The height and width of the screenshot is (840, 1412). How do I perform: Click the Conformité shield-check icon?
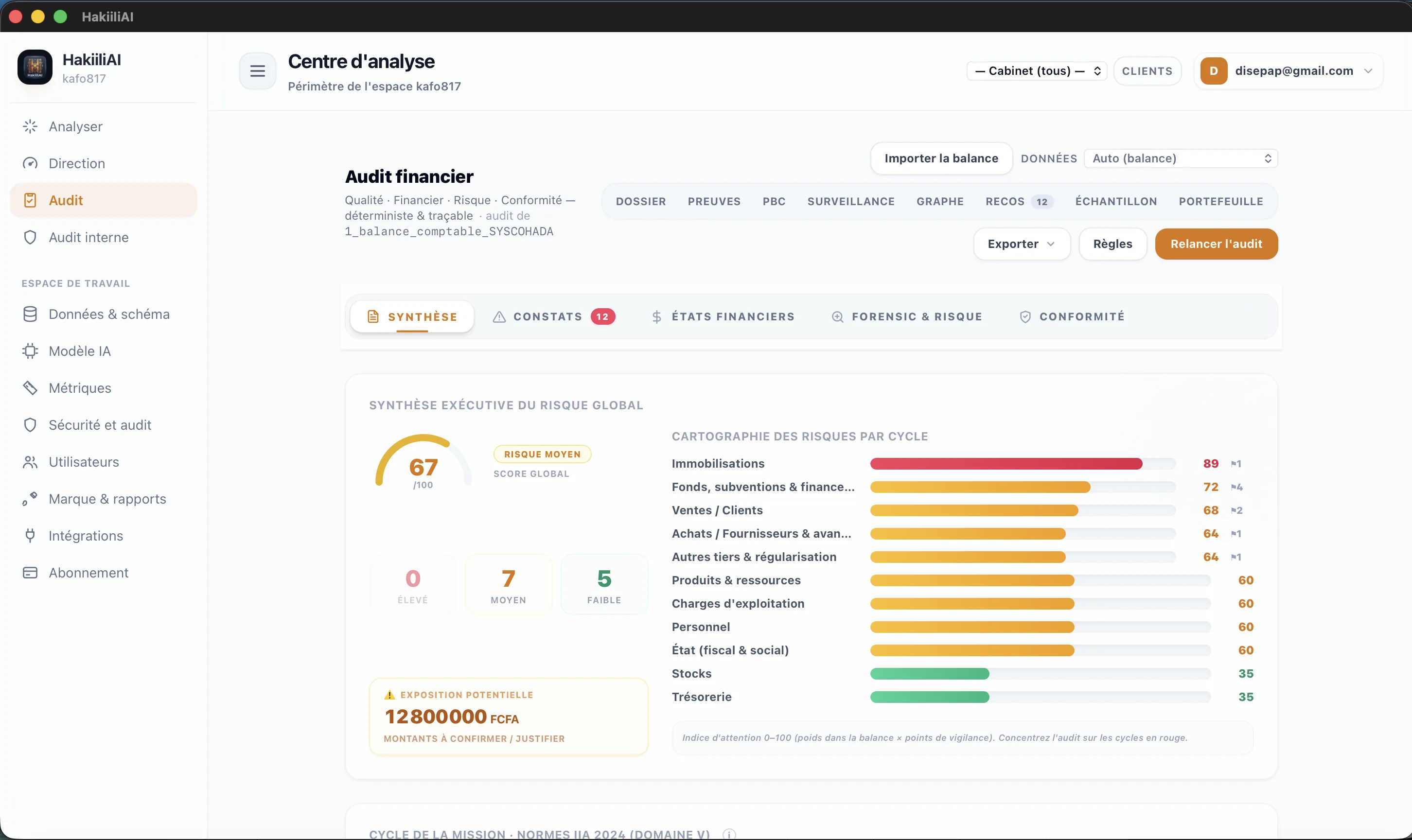point(1025,316)
